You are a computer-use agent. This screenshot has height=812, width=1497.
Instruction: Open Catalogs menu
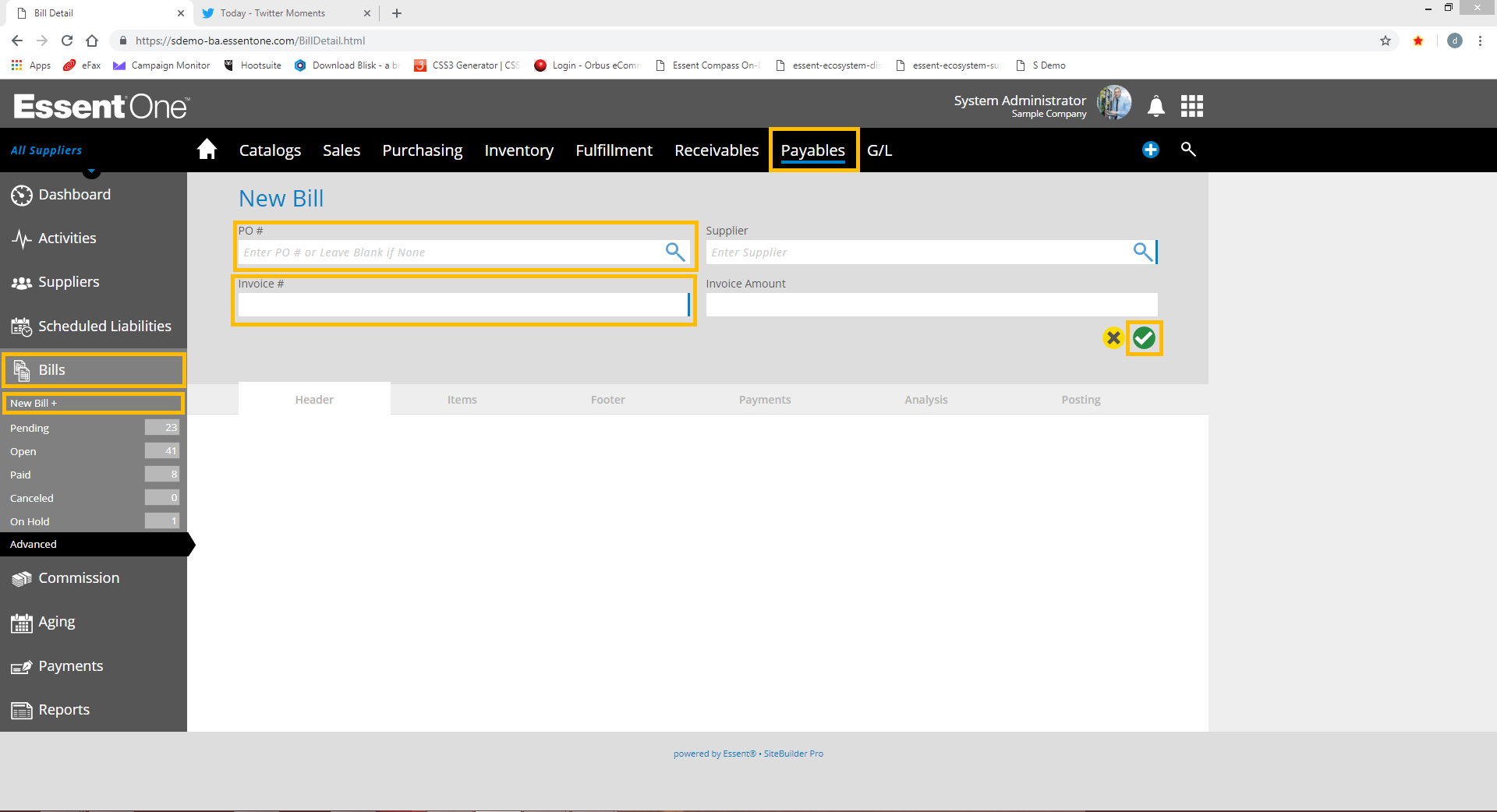(270, 150)
